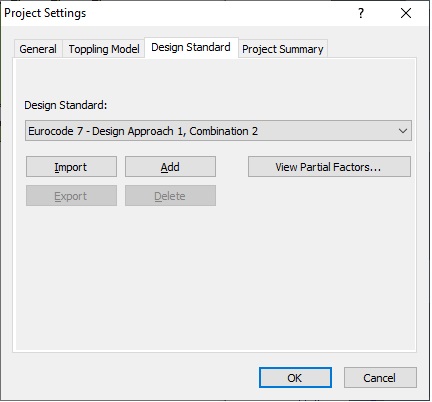432x402 pixels.
Task: Click the greyed-out Delete button
Action: tap(170, 196)
